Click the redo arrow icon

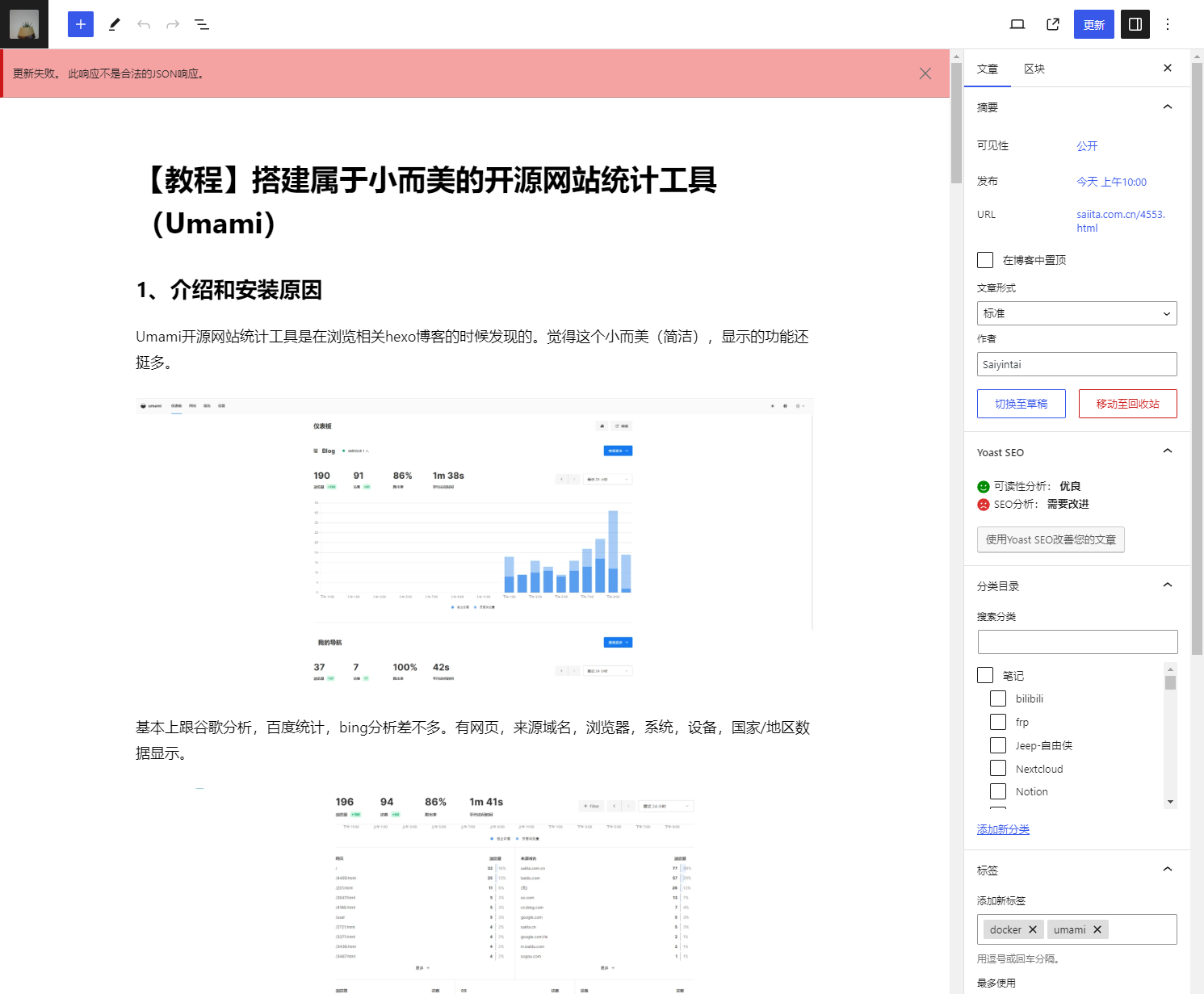172,24
